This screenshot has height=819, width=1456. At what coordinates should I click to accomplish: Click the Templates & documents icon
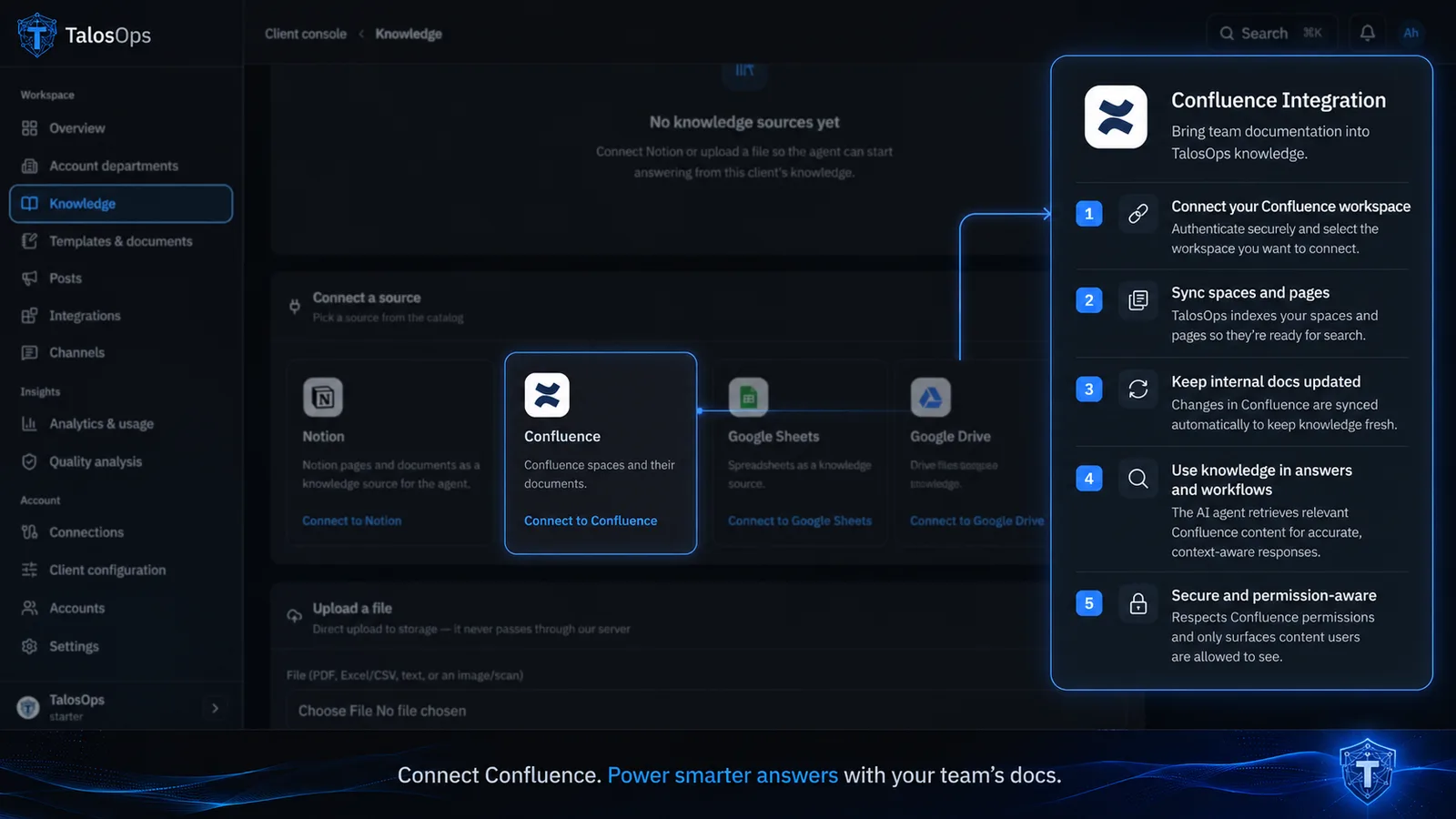point(30,241)
